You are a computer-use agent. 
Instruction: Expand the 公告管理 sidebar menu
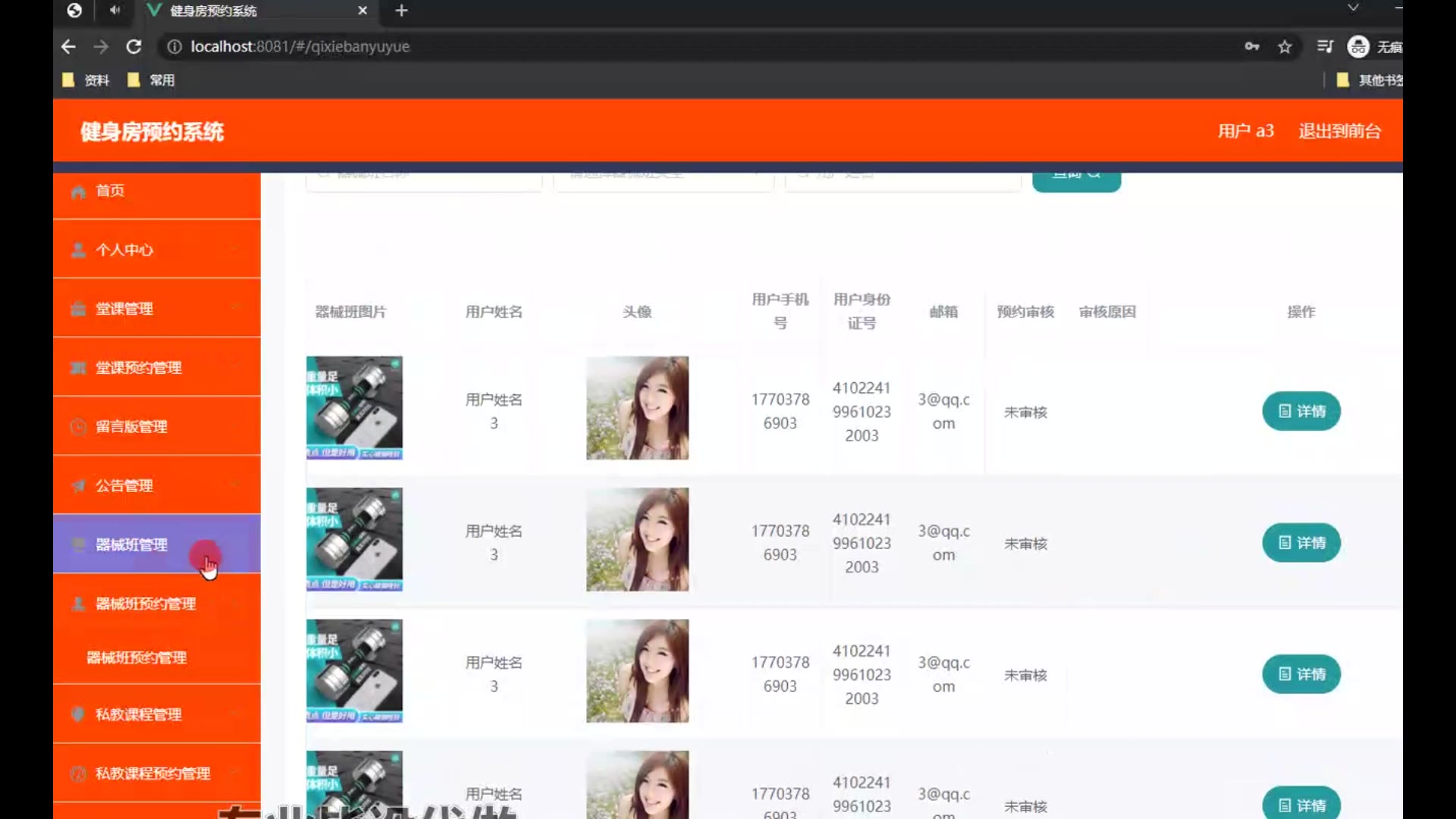pyautogui.click(x=157, y=485)
